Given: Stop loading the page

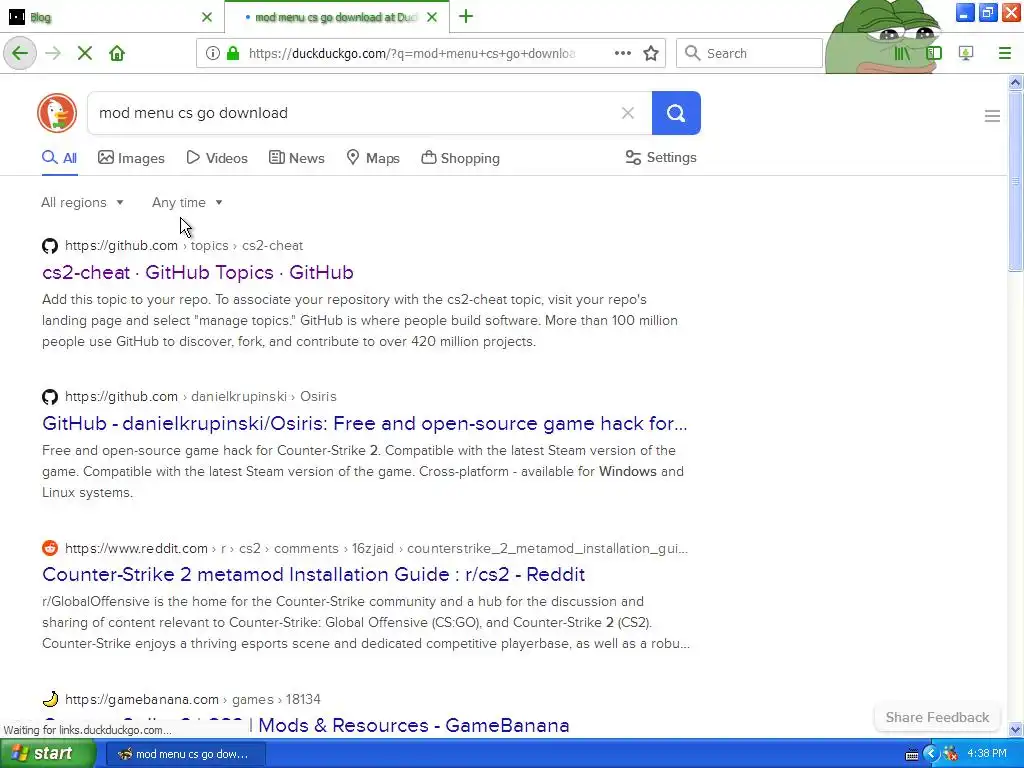Looking at the screenshot, I should point(85,53).
